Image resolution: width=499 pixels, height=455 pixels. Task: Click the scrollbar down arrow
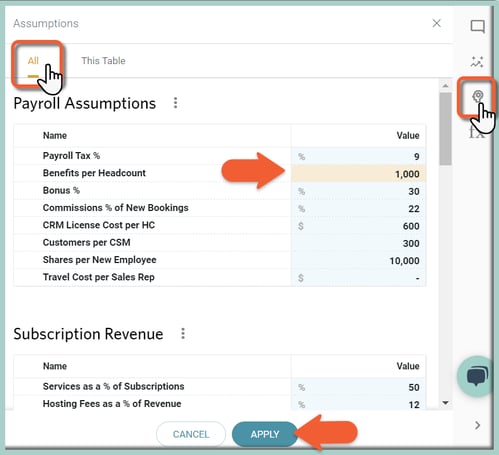coord(445,403)
